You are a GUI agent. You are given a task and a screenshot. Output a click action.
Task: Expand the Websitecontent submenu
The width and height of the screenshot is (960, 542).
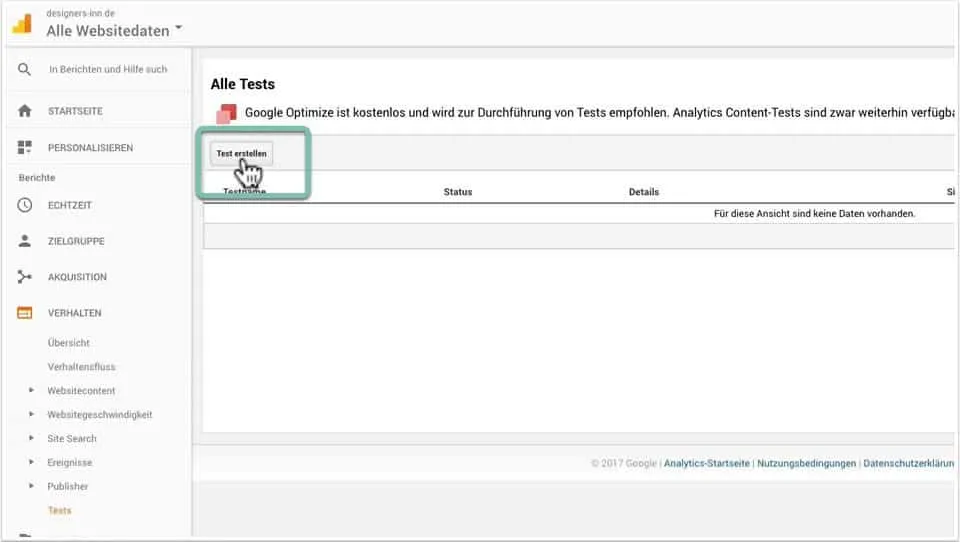(32, 391)
